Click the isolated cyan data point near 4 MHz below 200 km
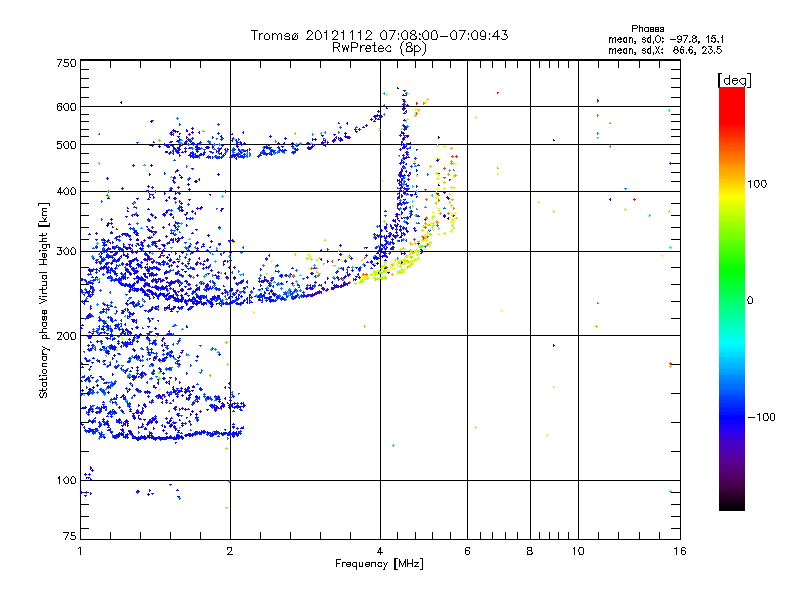 (393, 445)
